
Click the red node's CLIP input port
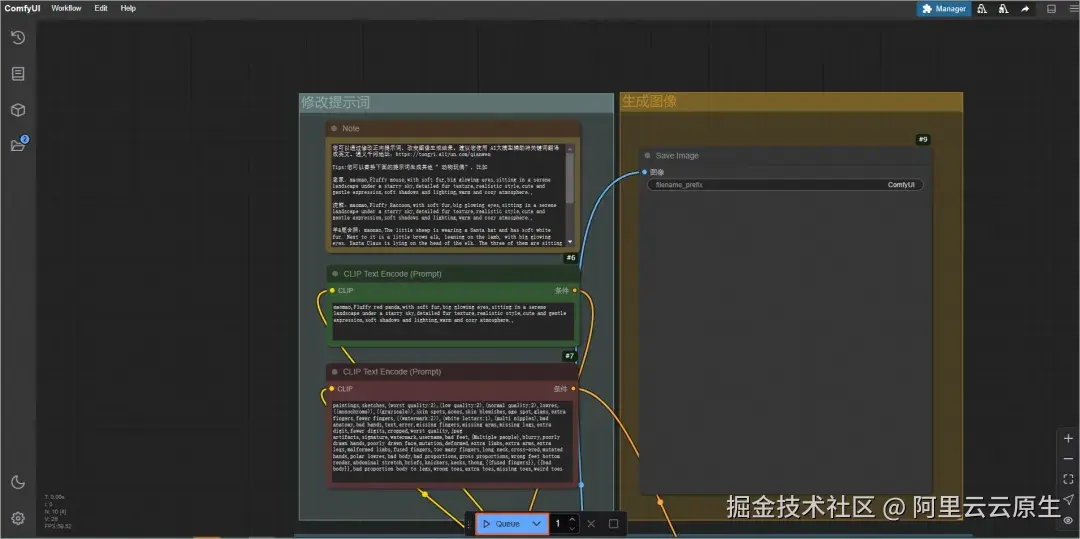pyautogui.click(x=332, y=388)
